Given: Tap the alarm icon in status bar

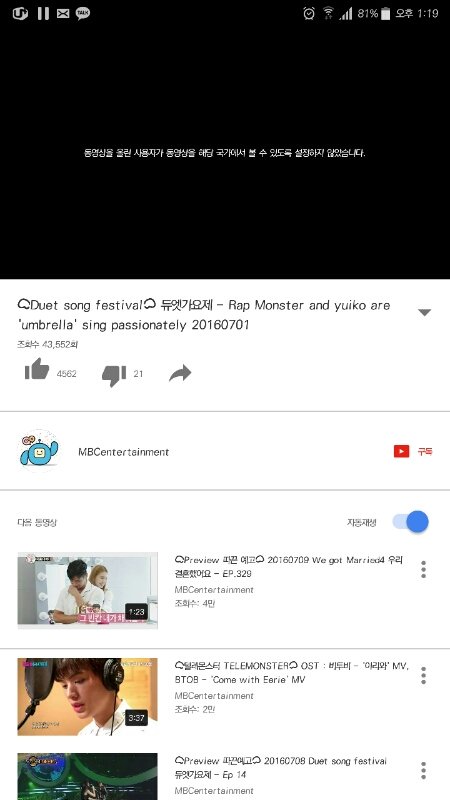Looking at the screenshot, I should 309,14.
